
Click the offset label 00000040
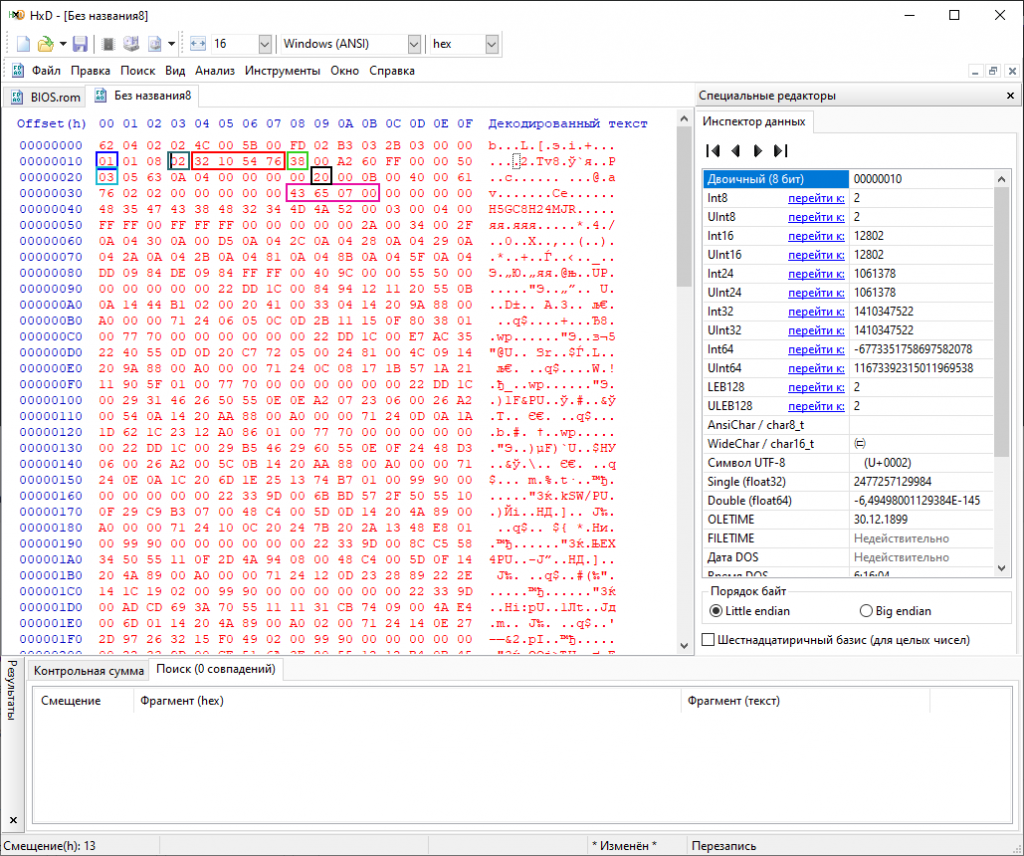[x=51, y=209]
